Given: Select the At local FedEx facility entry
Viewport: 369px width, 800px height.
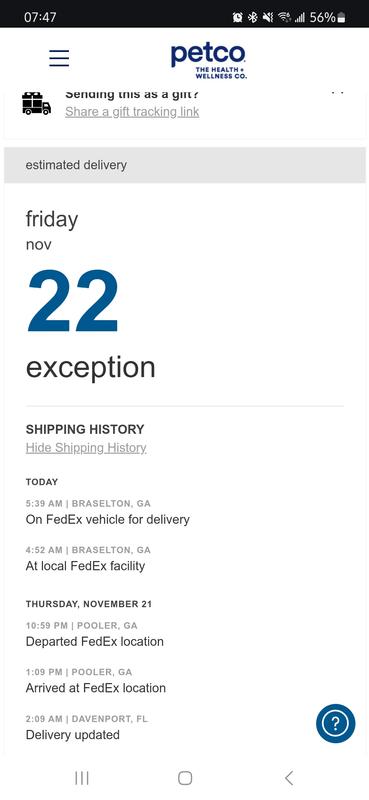Looking at the screenshot, I should point(88,559).
